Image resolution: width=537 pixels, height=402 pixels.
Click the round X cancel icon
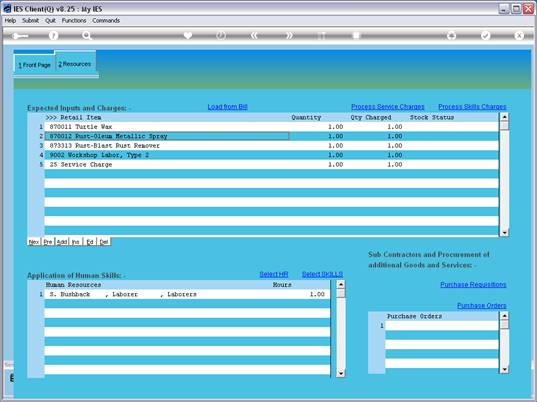pyautogui.click(x=519, y=35)
